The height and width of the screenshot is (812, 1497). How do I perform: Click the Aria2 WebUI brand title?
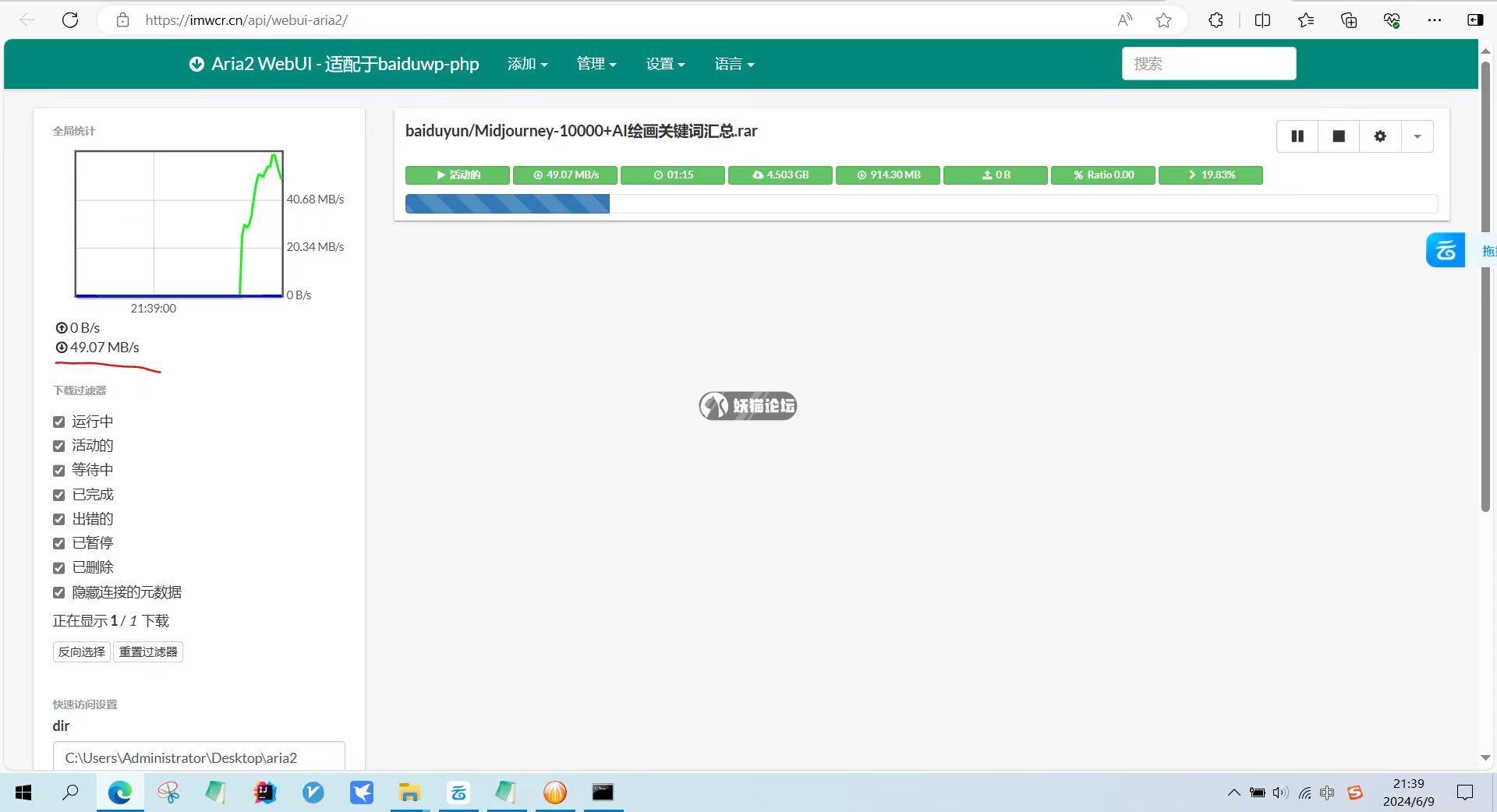point(345,64)
